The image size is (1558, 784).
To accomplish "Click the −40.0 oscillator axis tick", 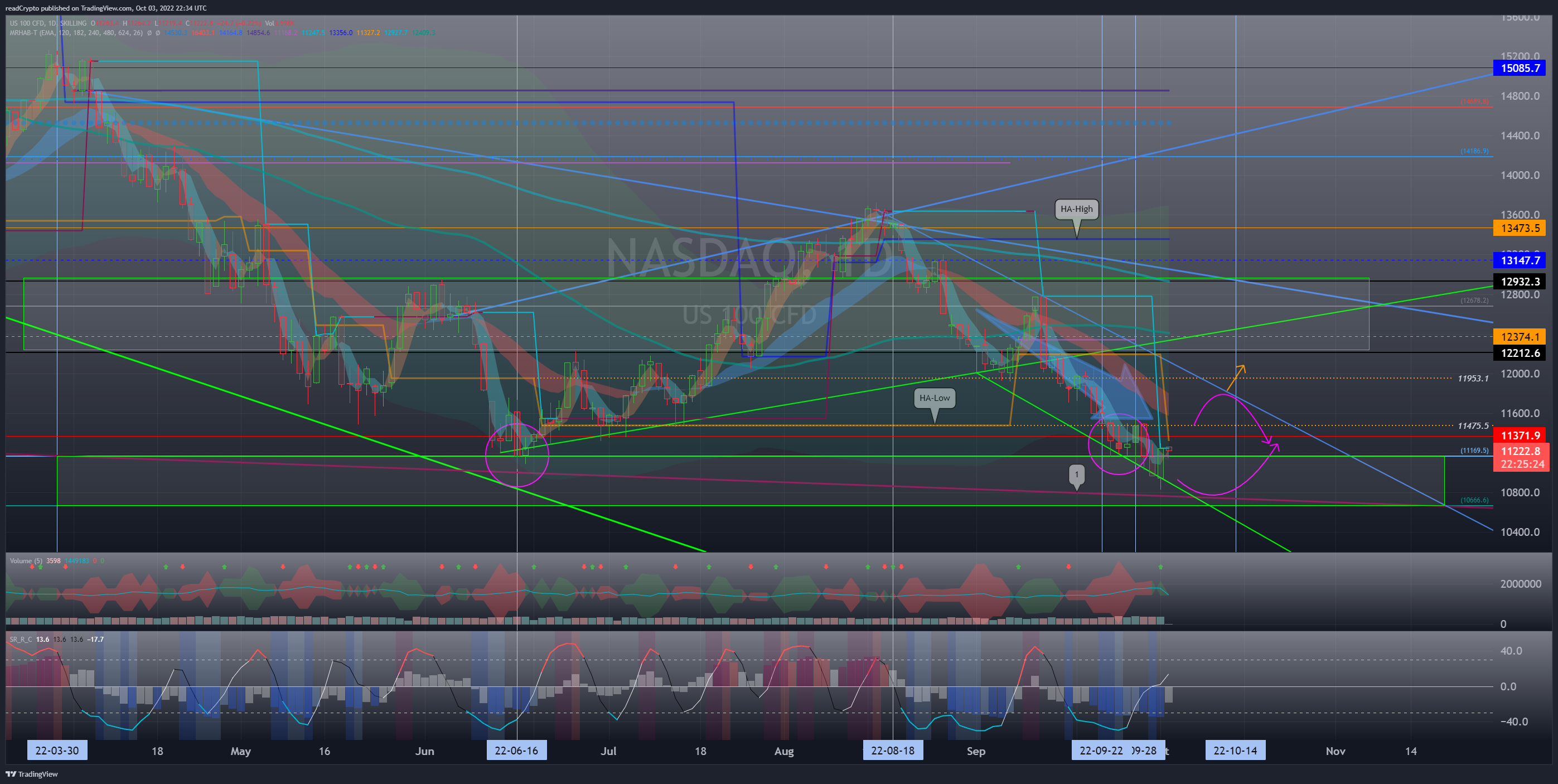I will click(1514, 722).
